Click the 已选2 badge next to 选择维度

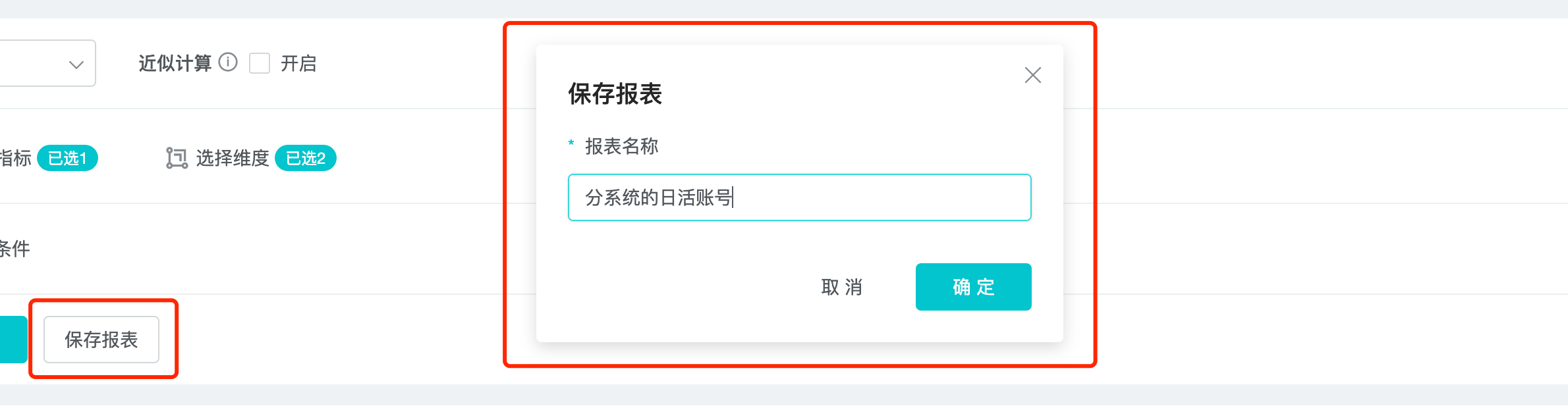click(x=306, y=158)
